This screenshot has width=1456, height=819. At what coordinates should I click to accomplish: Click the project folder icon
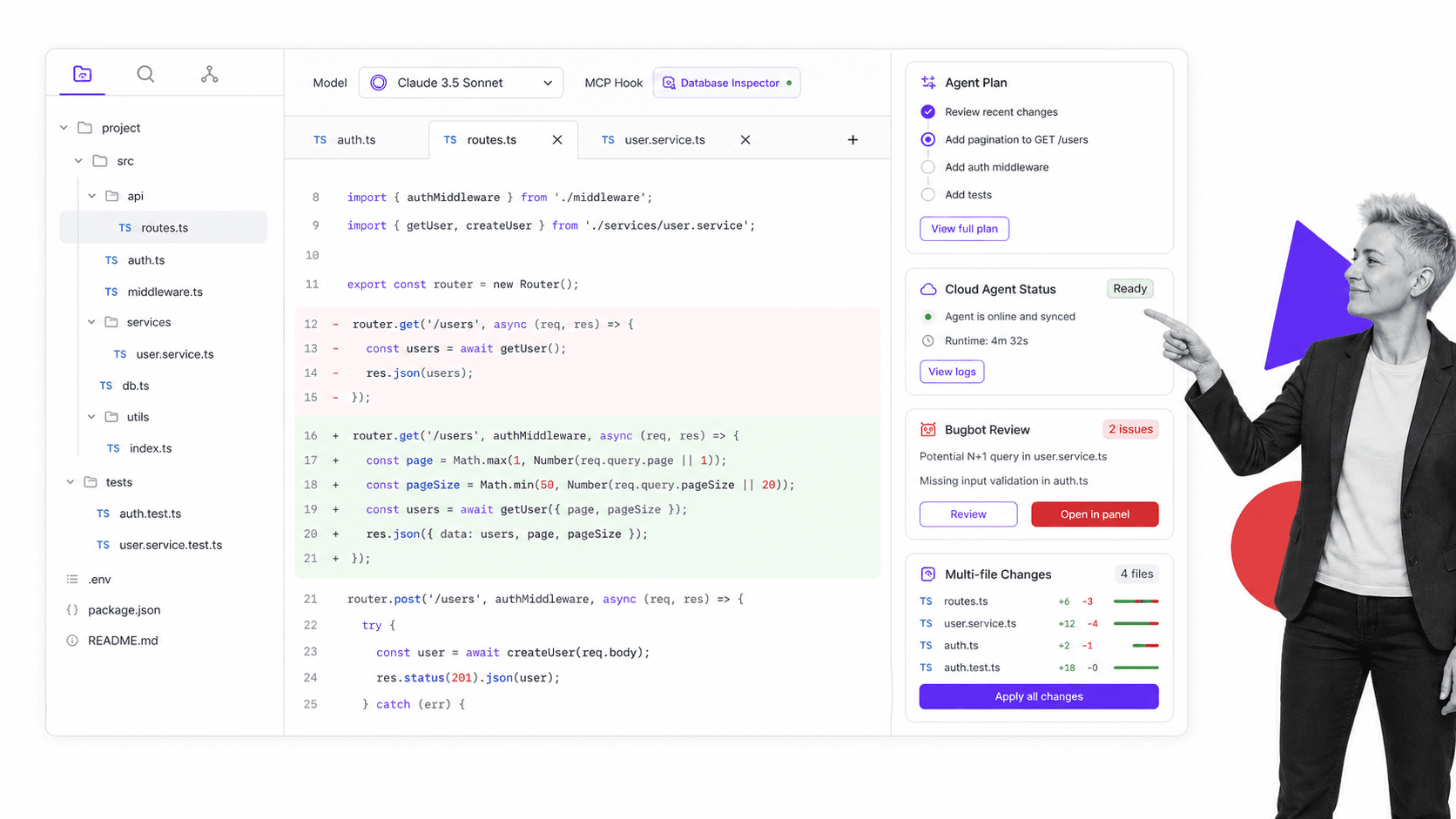click(84, 128)
